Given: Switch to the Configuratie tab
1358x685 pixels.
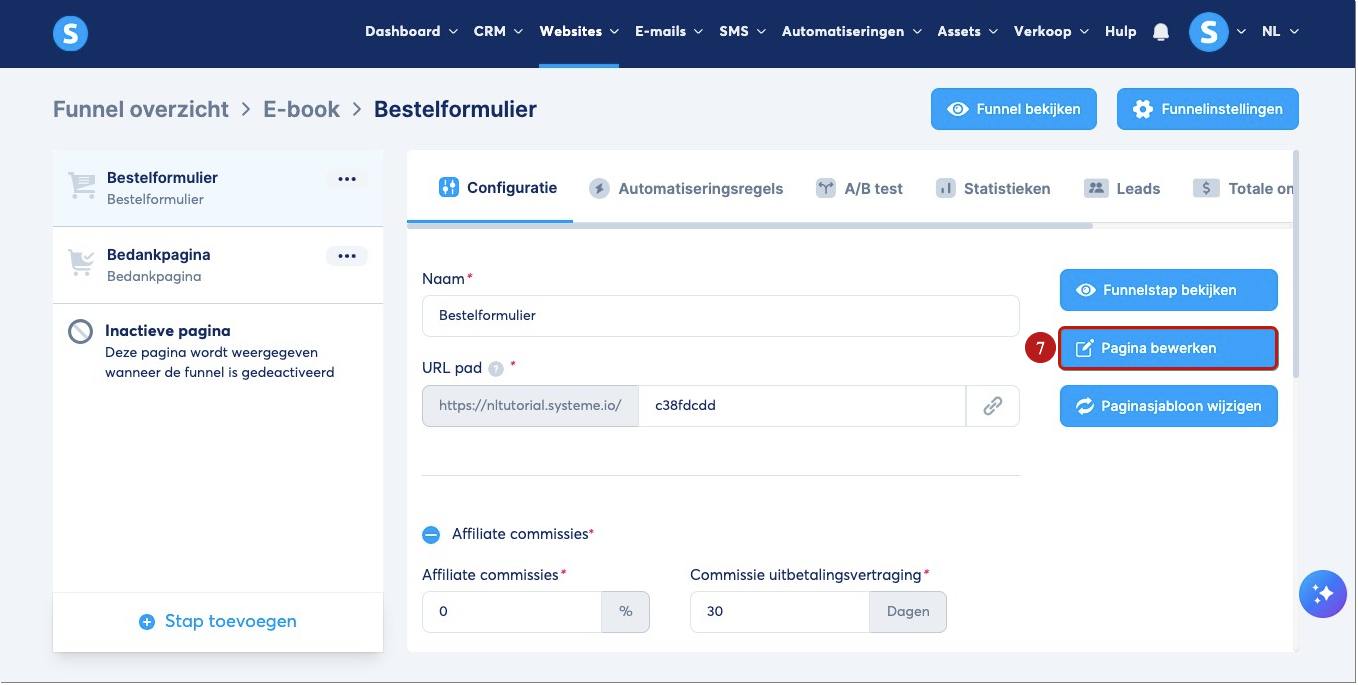Looking at the screenshot, I should click(x=498, y=187).
